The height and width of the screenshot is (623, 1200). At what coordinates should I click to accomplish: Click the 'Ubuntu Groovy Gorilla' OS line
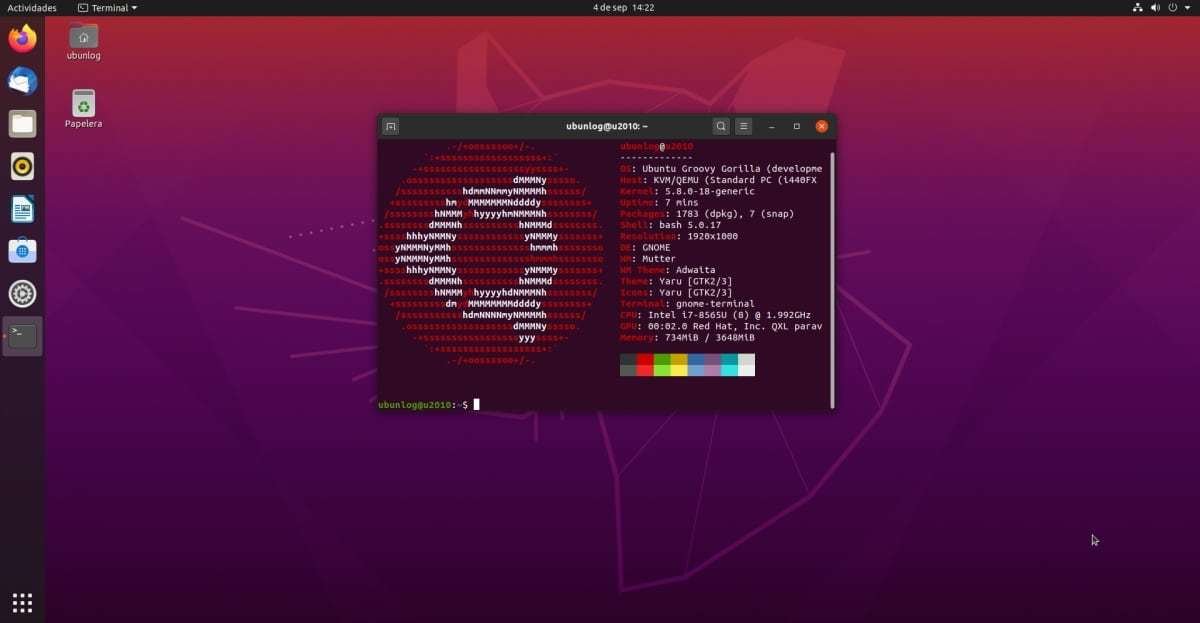pyautogui.click(x=721, y=169)
